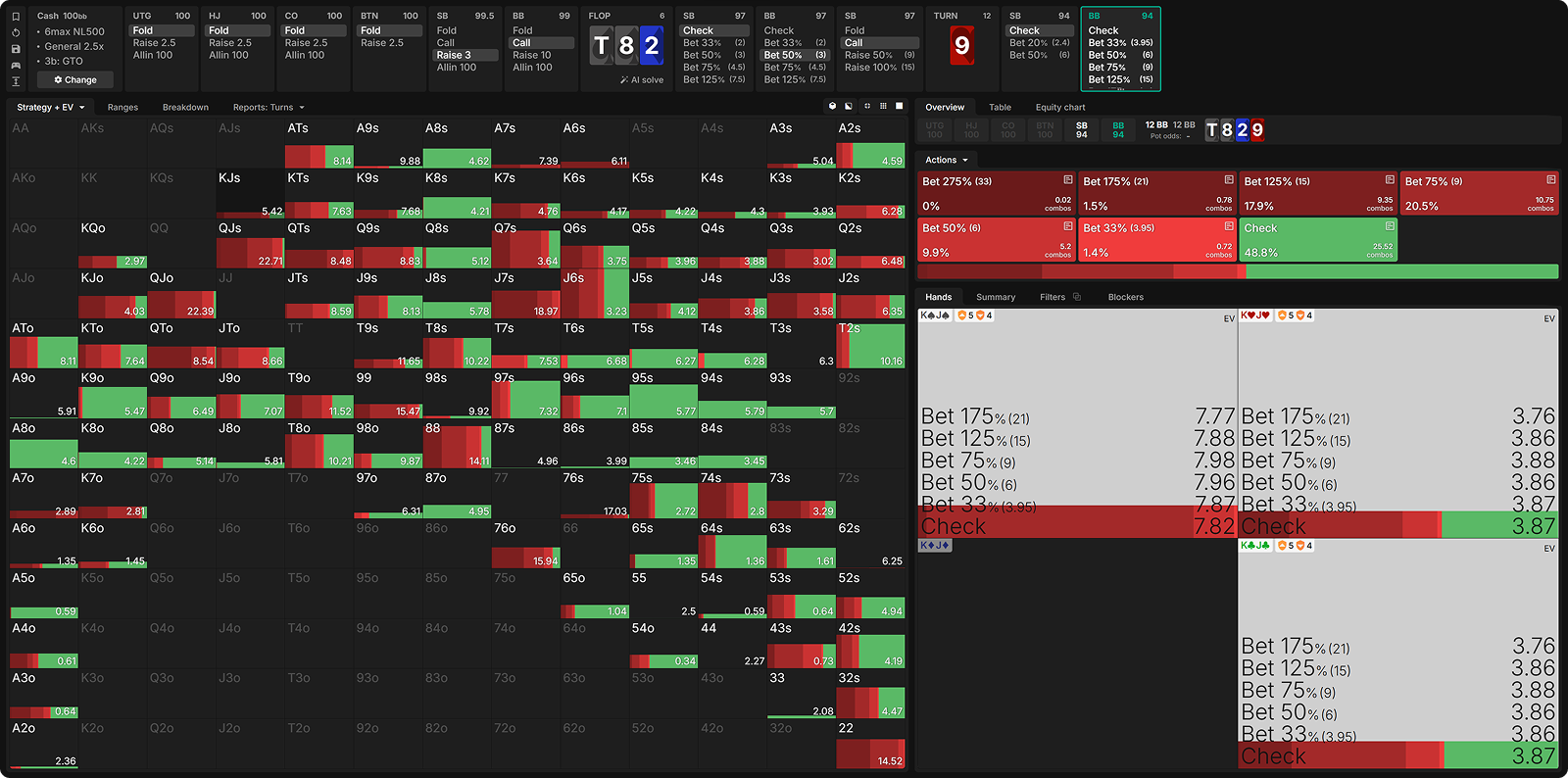
Task: Open the note icon on Check action card
Action: 1389,226
